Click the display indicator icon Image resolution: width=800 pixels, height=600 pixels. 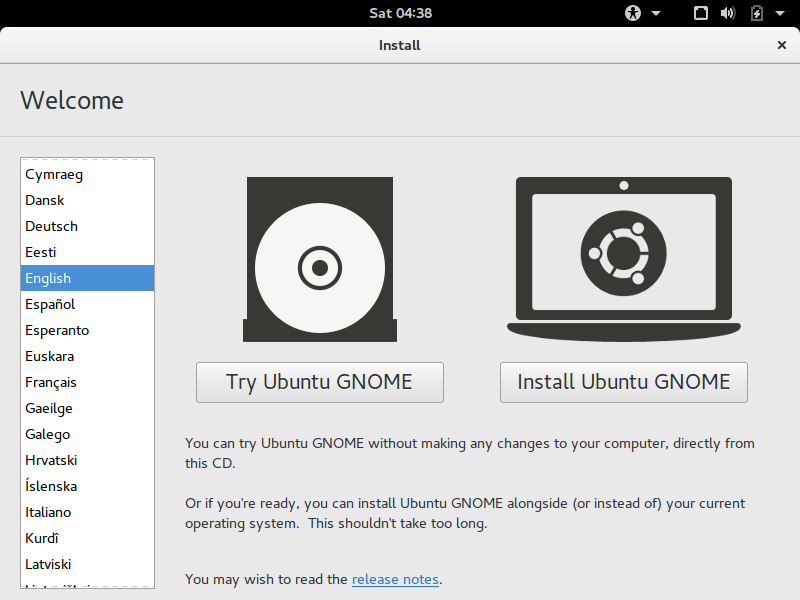tap(700, 14)
